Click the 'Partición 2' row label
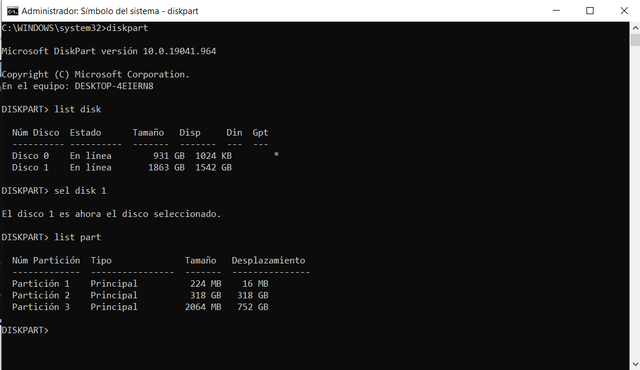 click(41, 295)
